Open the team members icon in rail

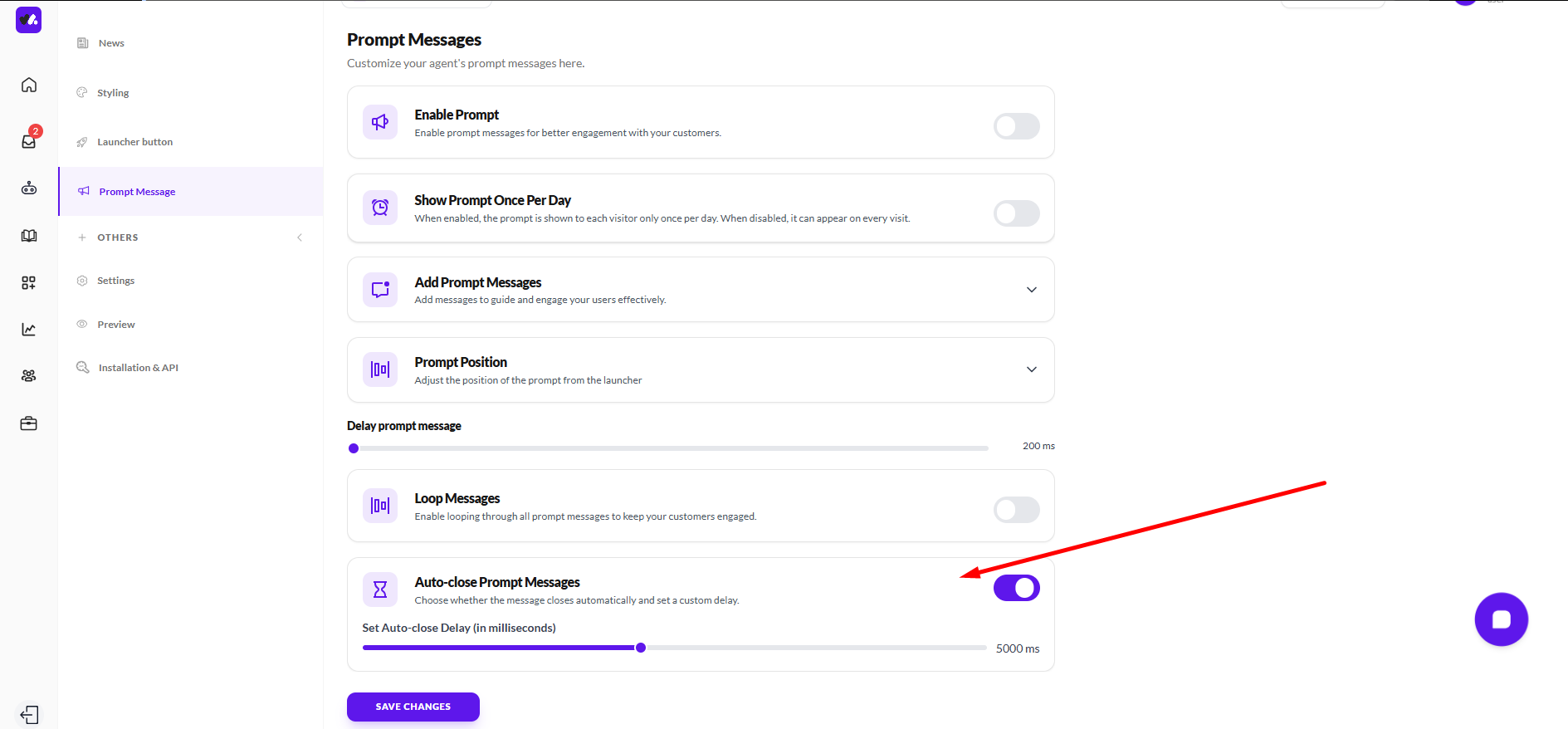29,376
